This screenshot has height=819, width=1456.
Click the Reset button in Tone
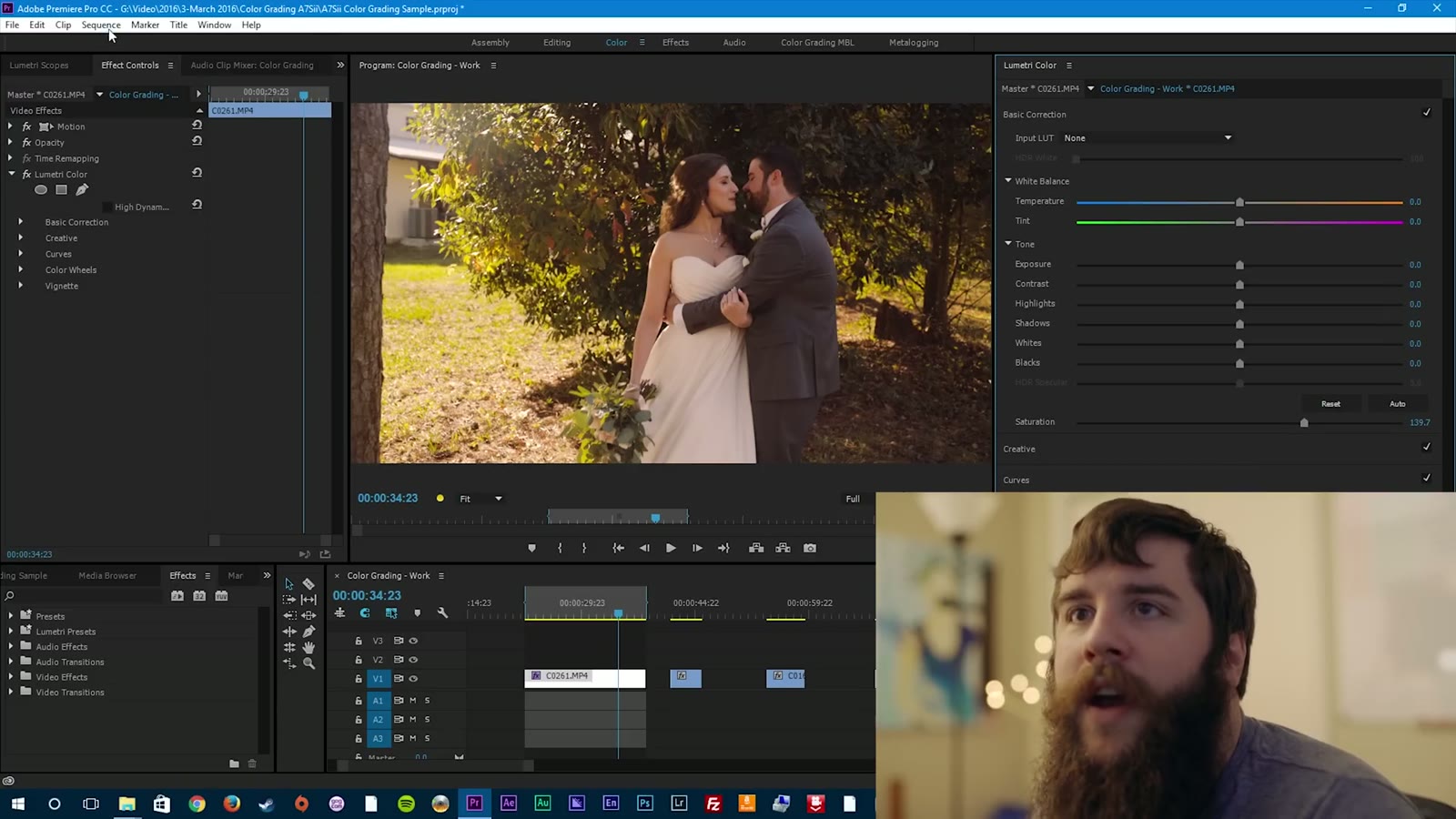pyautogui.click(x=1330, y=404)
